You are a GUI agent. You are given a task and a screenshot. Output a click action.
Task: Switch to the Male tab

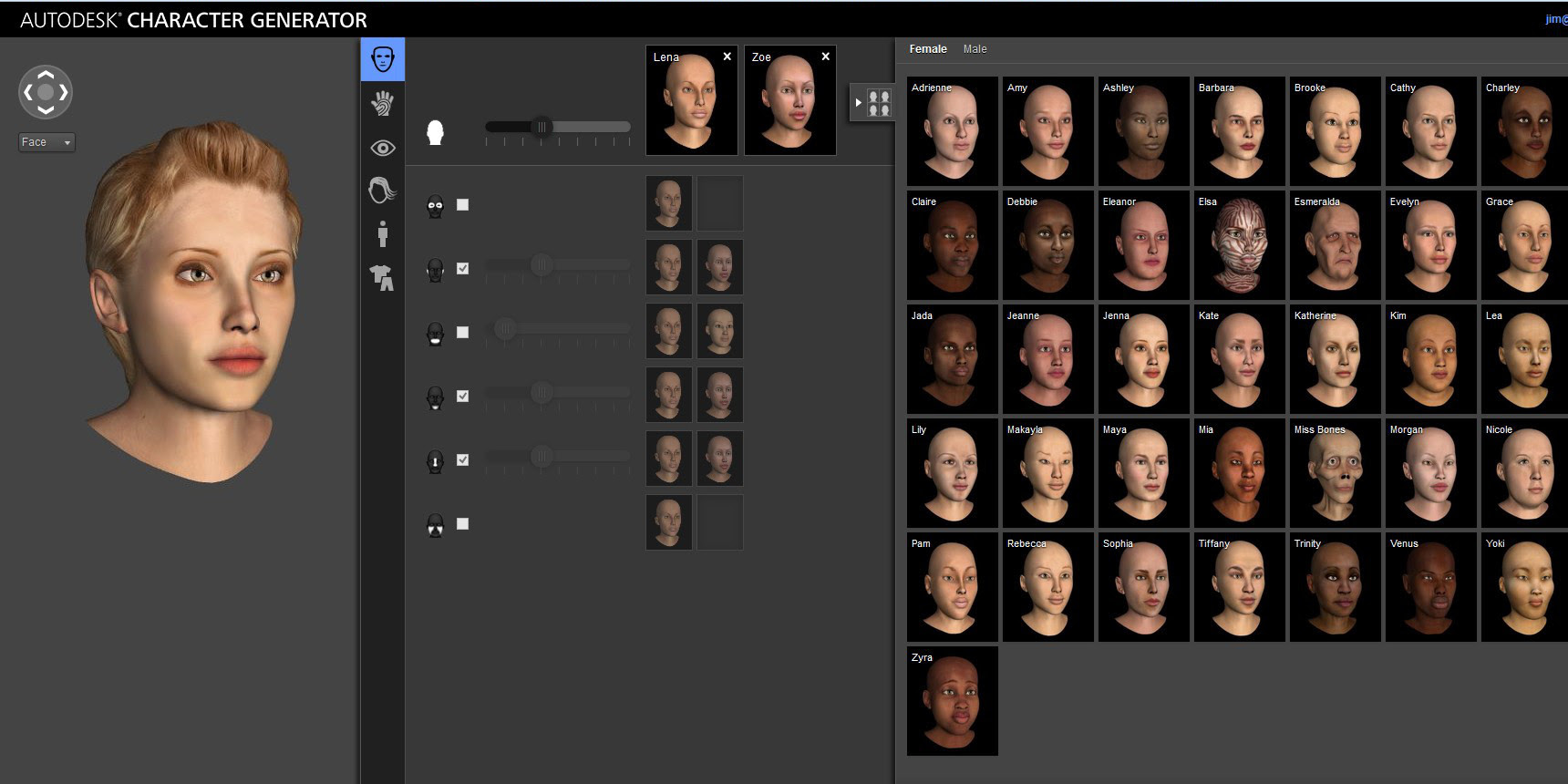[x=975, y=49]
